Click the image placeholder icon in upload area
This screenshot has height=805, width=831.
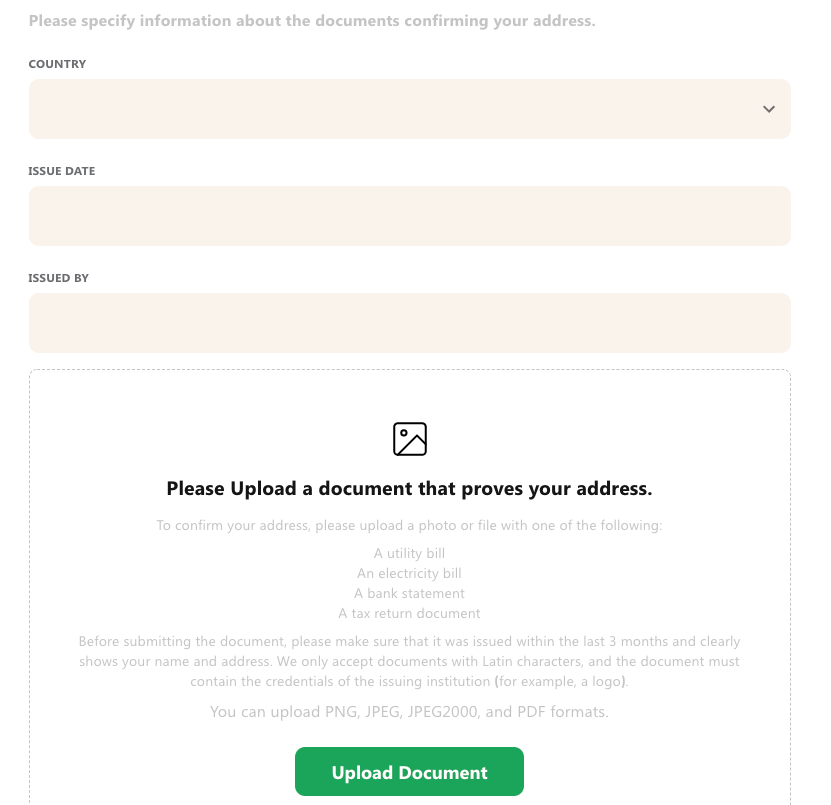tap(410, 439)
